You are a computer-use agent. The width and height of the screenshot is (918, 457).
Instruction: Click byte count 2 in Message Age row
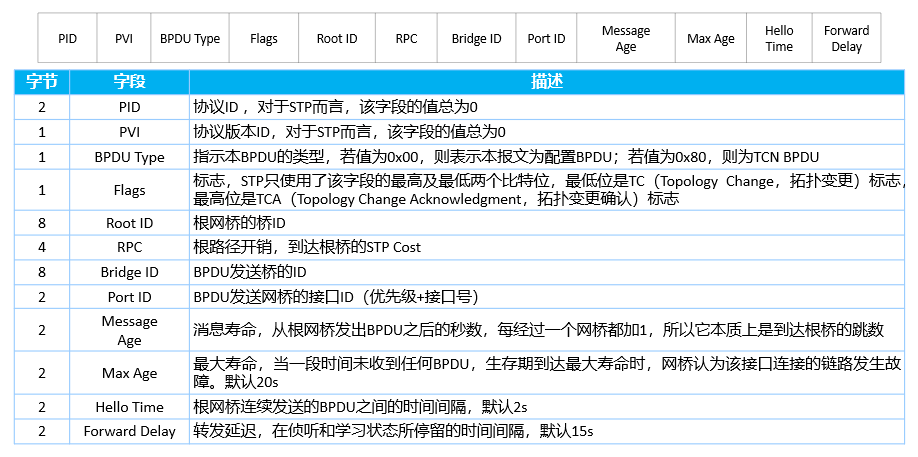click(x=42, y=330)
